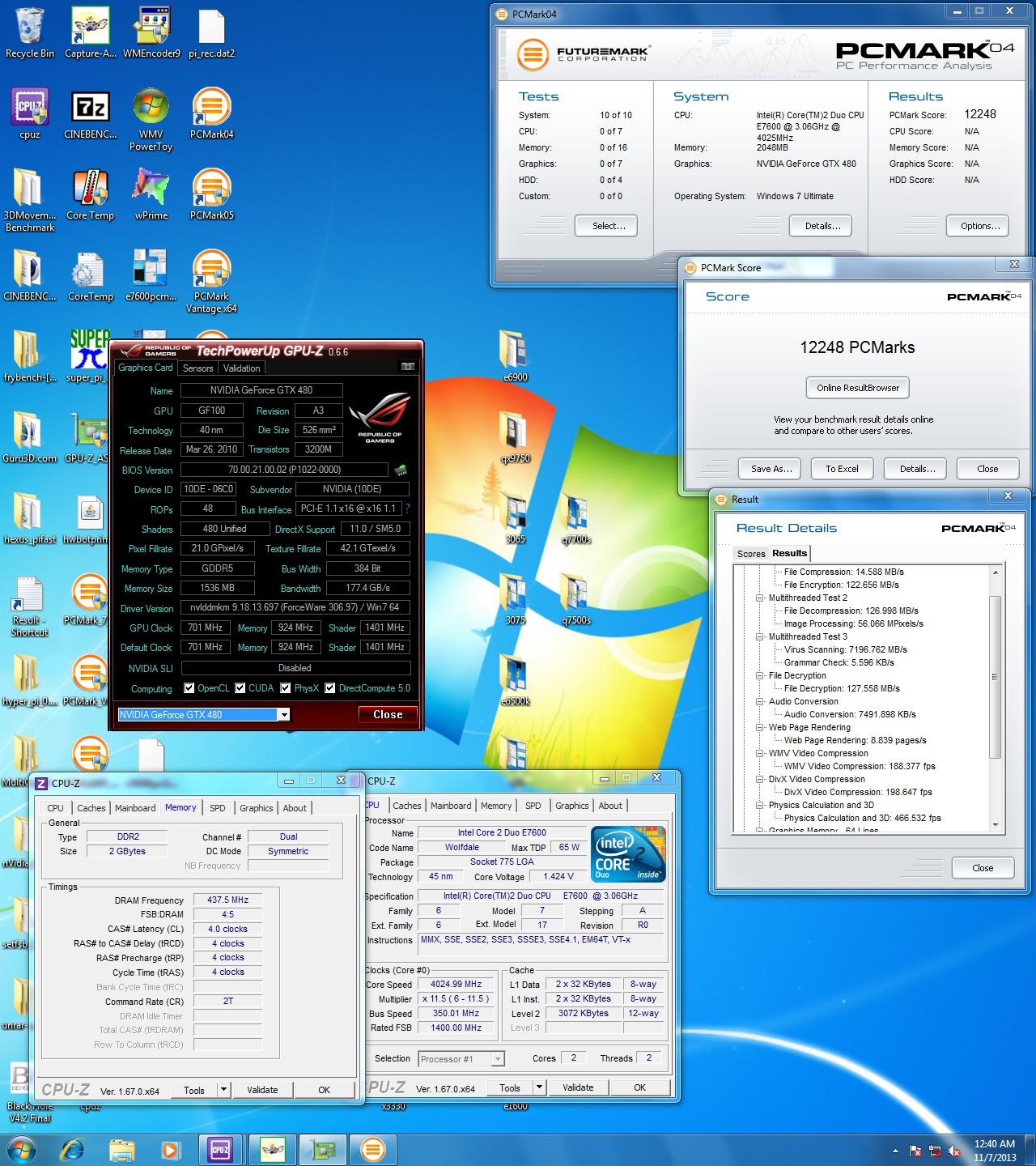The height and width of the screenshot is (1166, 1036).
Task: Open Windows Start menu orb
Action: coord(20,1149)
